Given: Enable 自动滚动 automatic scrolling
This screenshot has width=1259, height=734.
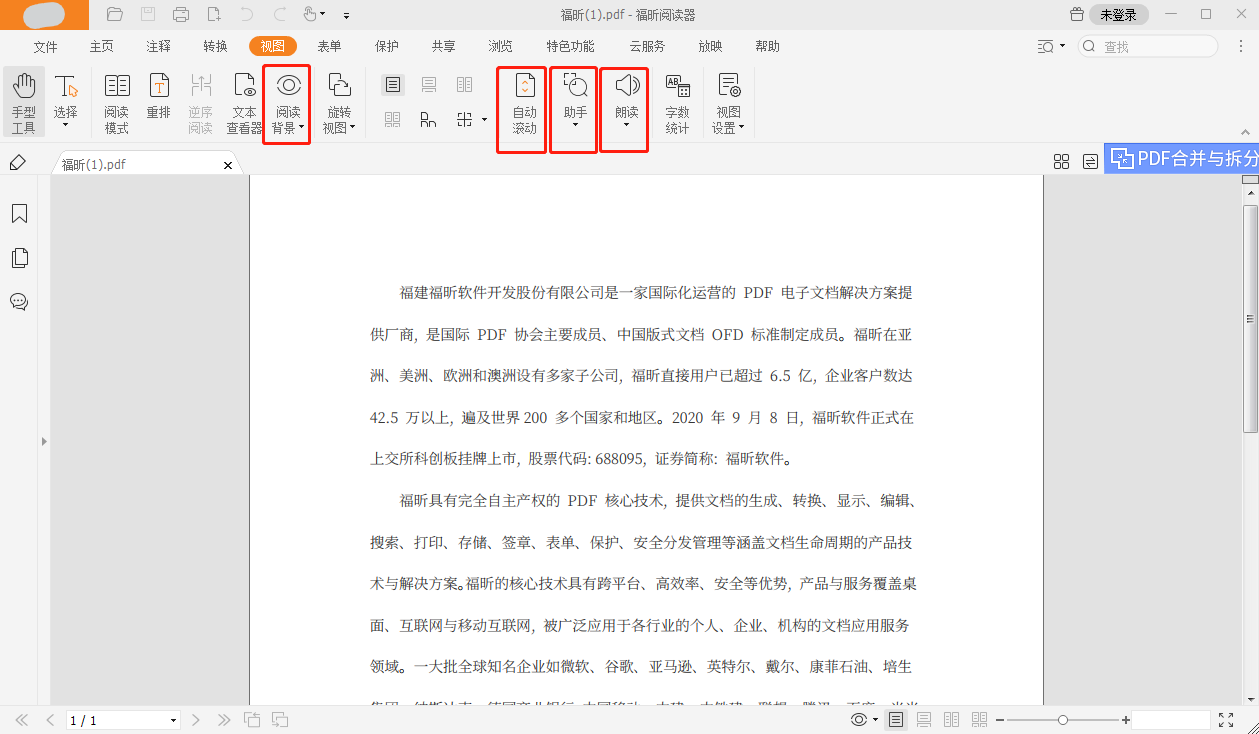Looking at the screenshot, I should coord(520,101).
